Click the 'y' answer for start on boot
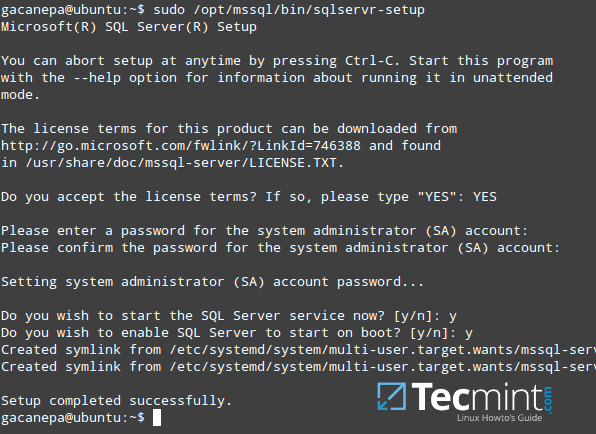 (x=469, y=333)
